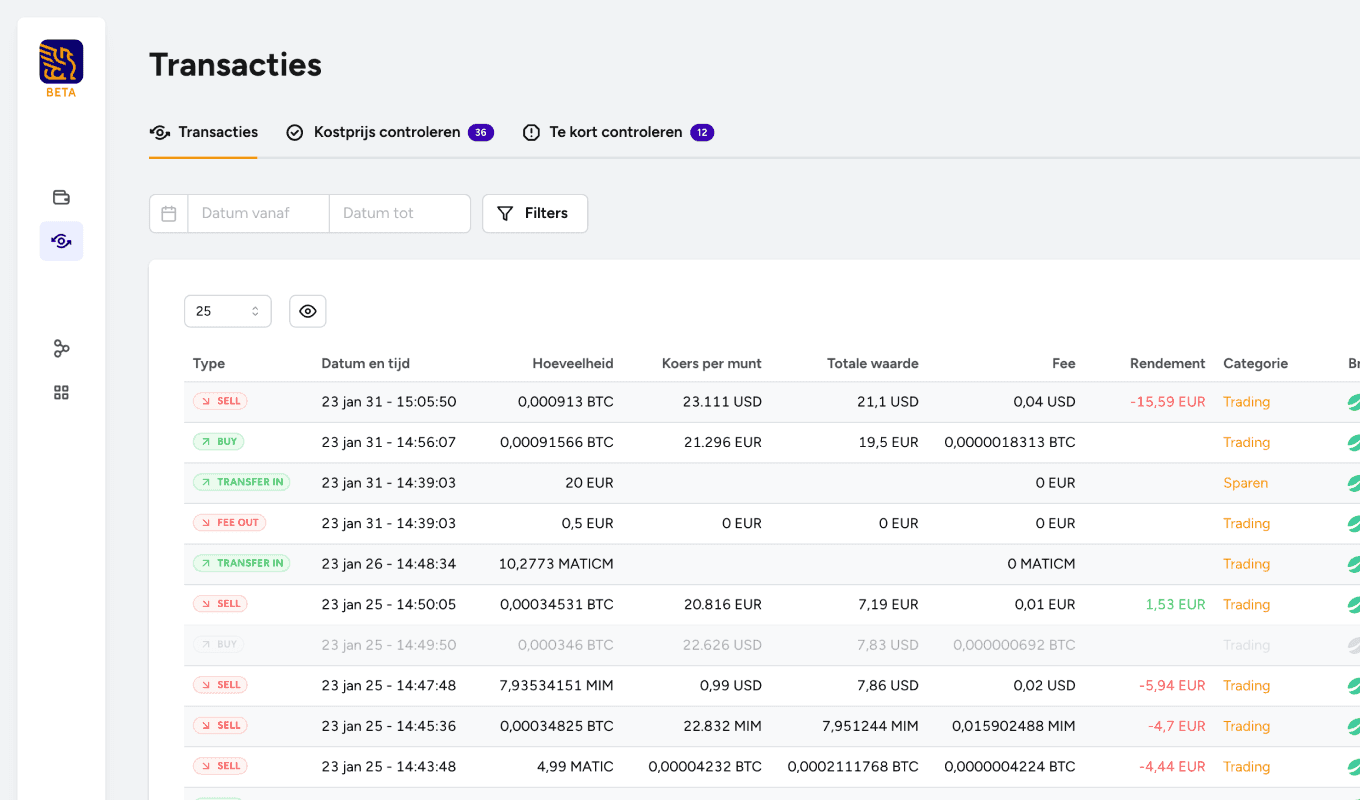Screen dimensions: 1360x800
Task: Select the 1,53 EUR rendement value
Action: point(1176,604)
